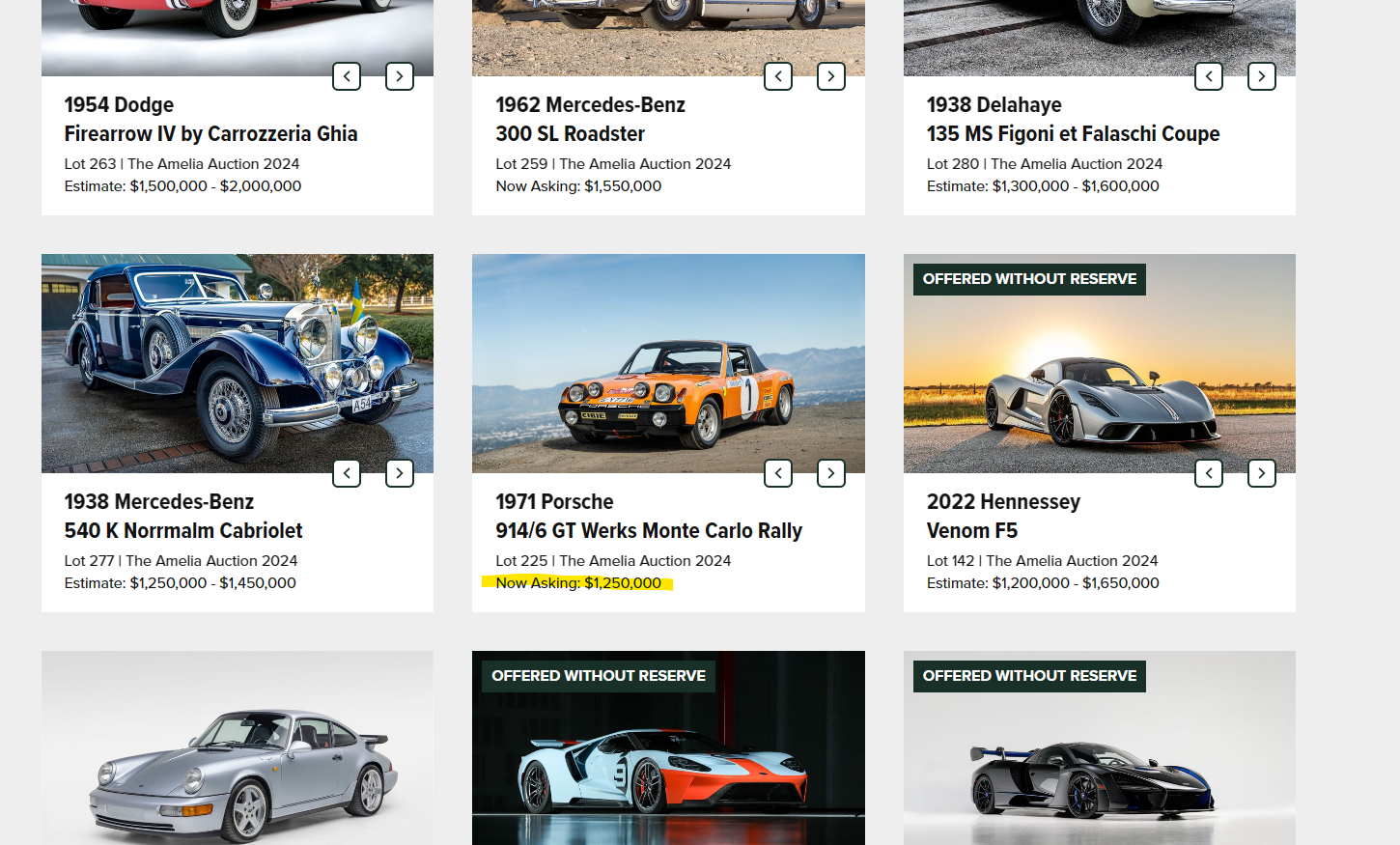Show next image for 1971 Porsche 914/6 GT
This screenshot has width=1400, height=845.
coord(831,473)
